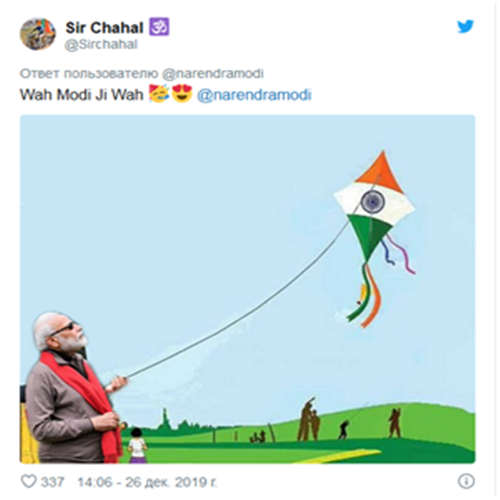Click the silhouetted people on the green hill
The height and width of the screenshot is (500, 500).
click(308, 420)
